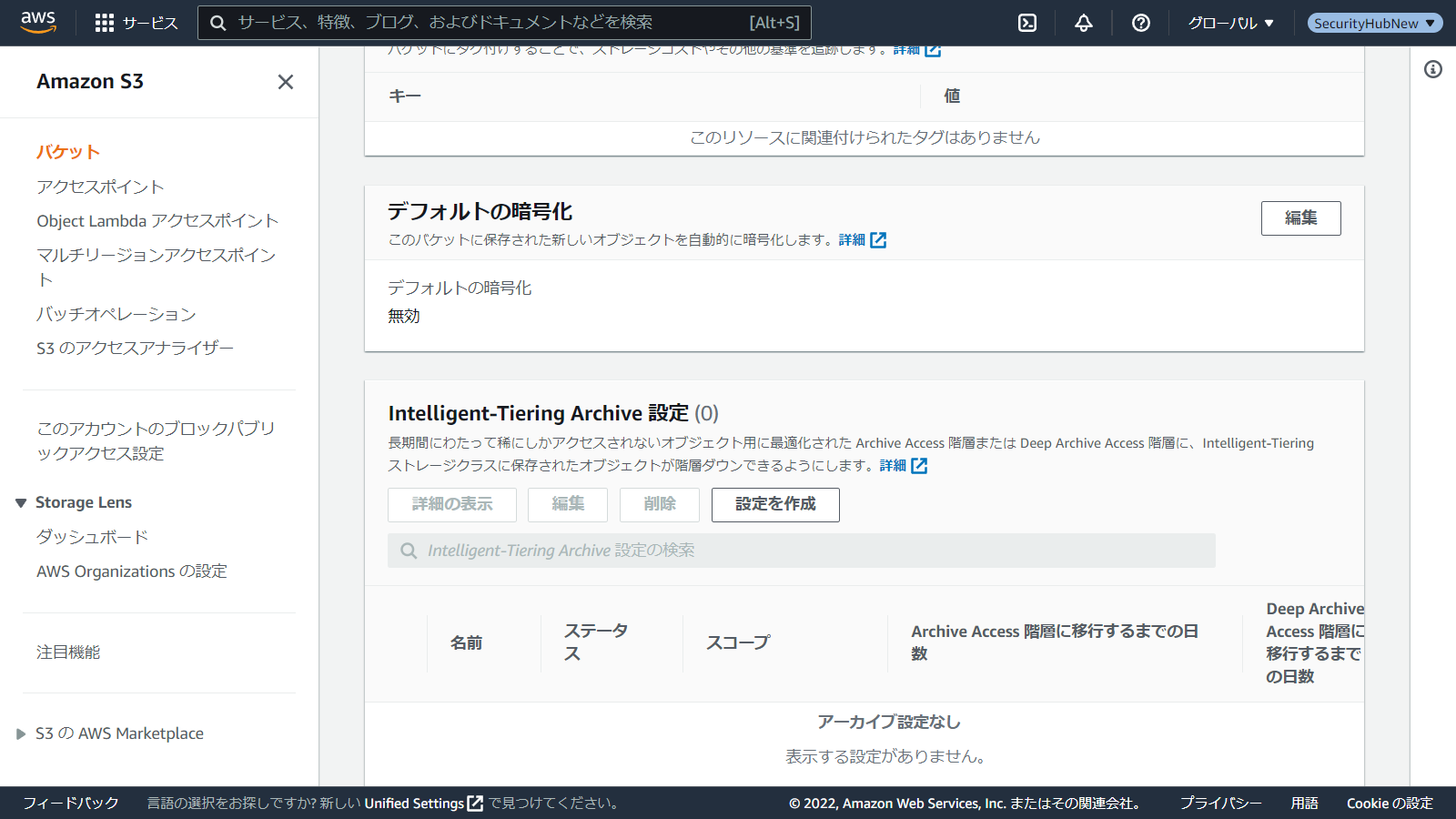
Task: Open the help question mark icon
Action: 1141,23
